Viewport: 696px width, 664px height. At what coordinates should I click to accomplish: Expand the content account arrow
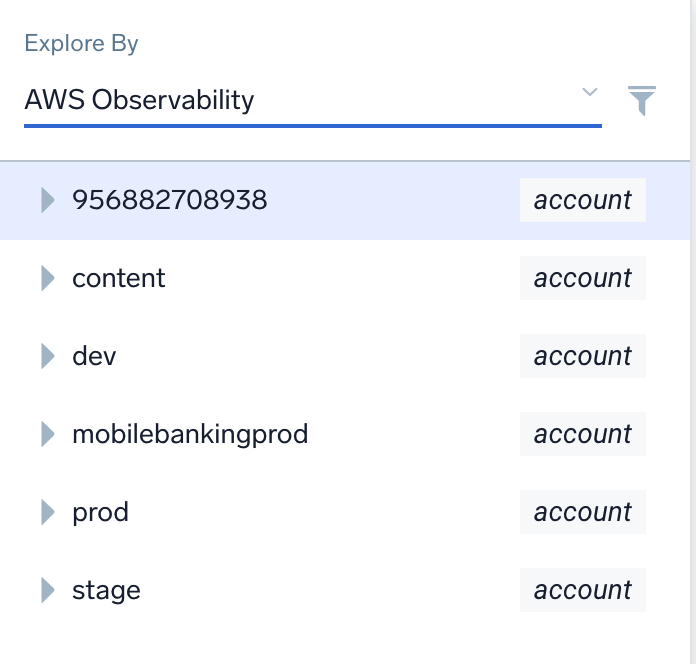point(47,278)
